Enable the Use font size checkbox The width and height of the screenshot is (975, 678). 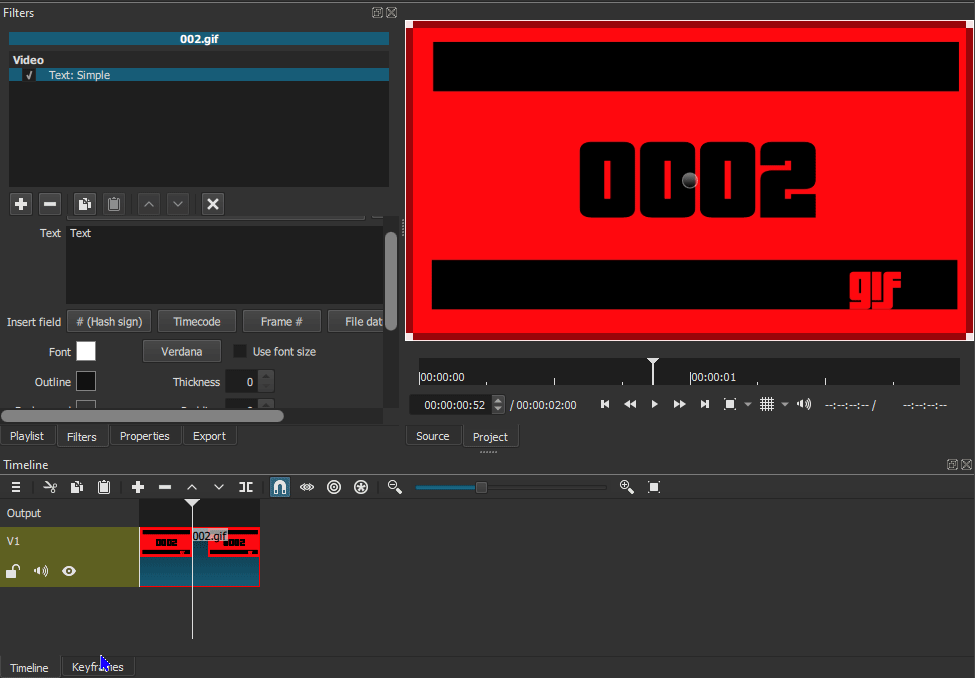[x=240, y=352]
